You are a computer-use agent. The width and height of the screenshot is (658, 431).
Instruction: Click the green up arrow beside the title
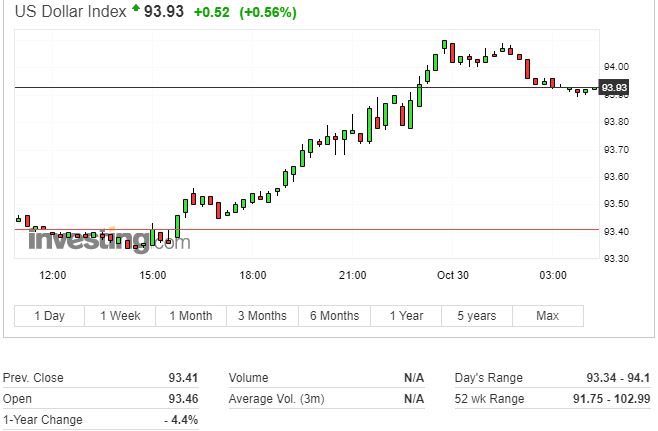click(137, 9)
